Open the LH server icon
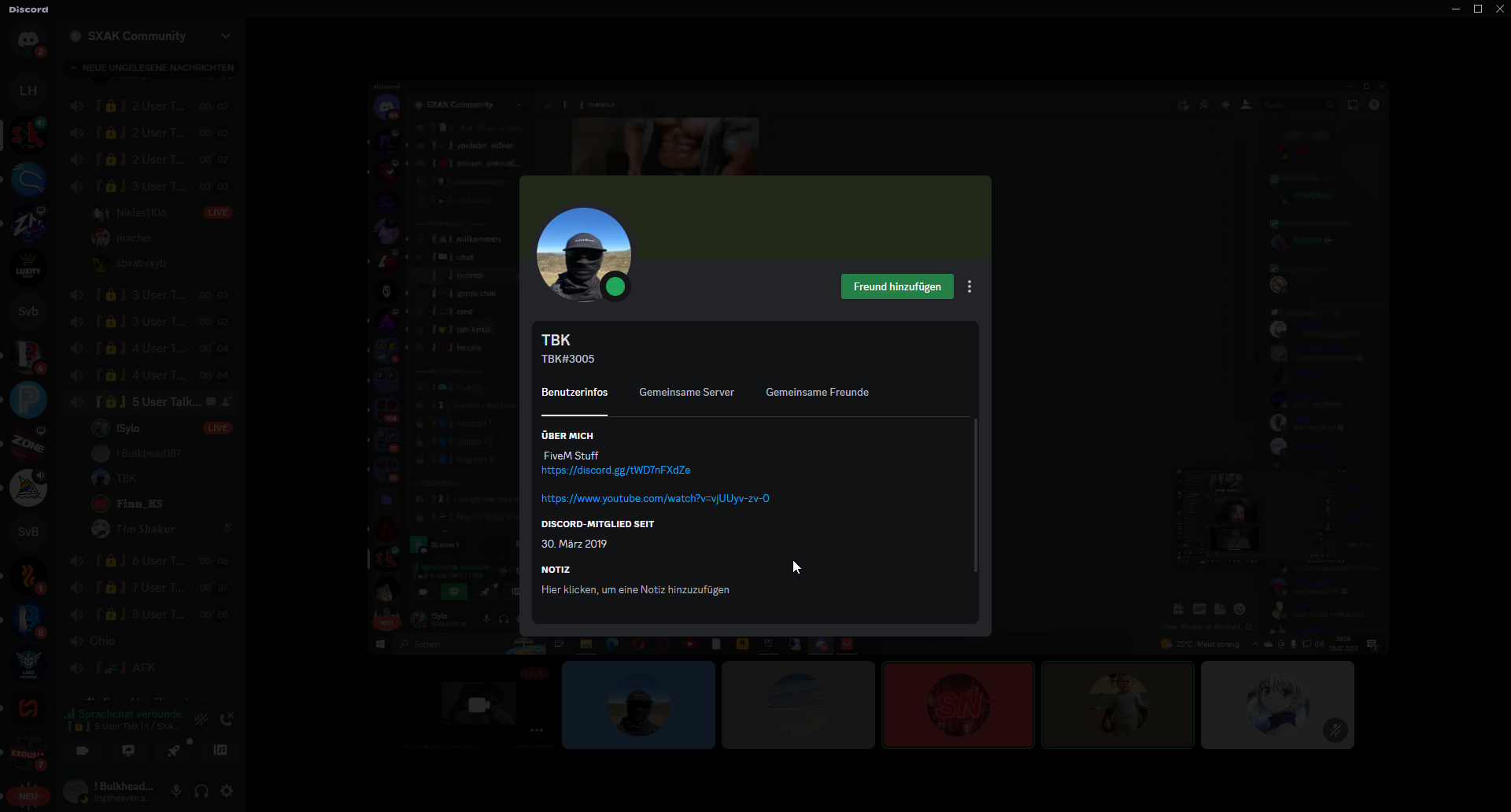Screen dimensions: 1511x812 pos(28,90)
